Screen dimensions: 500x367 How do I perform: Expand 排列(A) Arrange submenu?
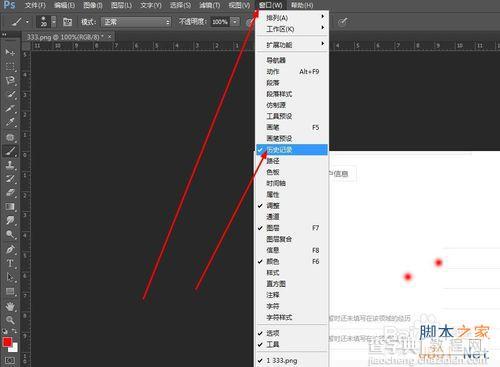coord(292,18)
